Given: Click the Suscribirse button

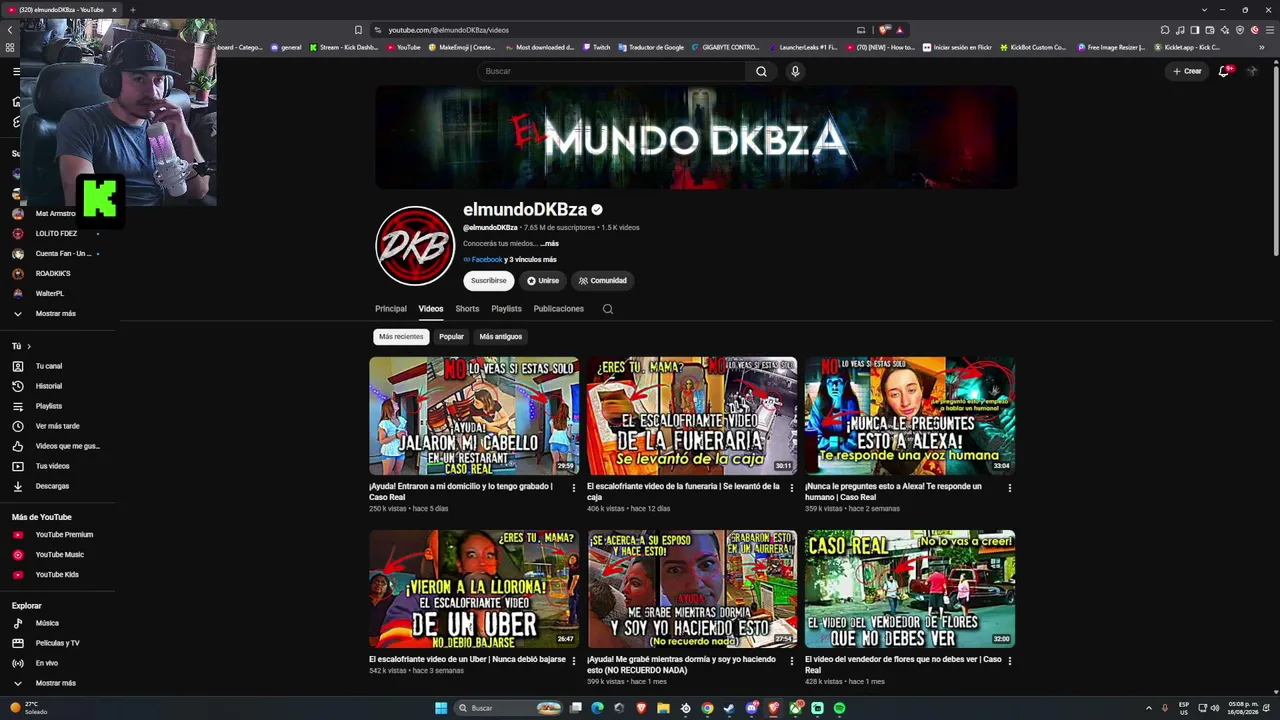Looking at the screenshot, I should (x=489, y=281).
